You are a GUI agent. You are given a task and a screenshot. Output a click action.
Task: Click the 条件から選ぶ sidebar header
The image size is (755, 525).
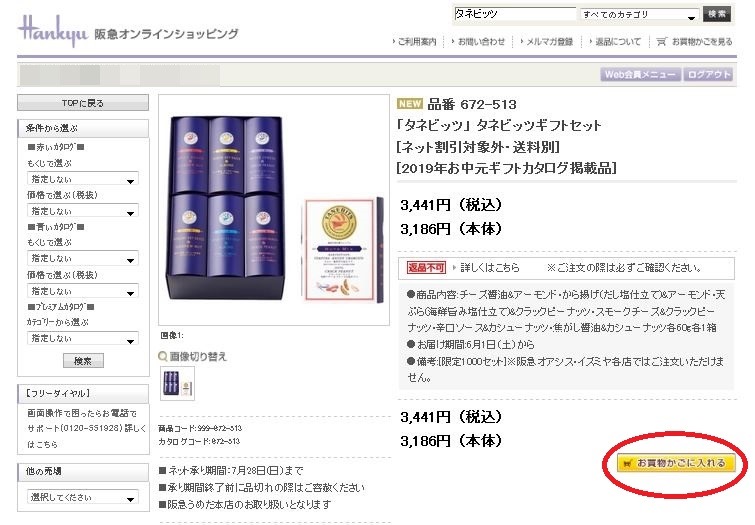(x=83, y=128)
